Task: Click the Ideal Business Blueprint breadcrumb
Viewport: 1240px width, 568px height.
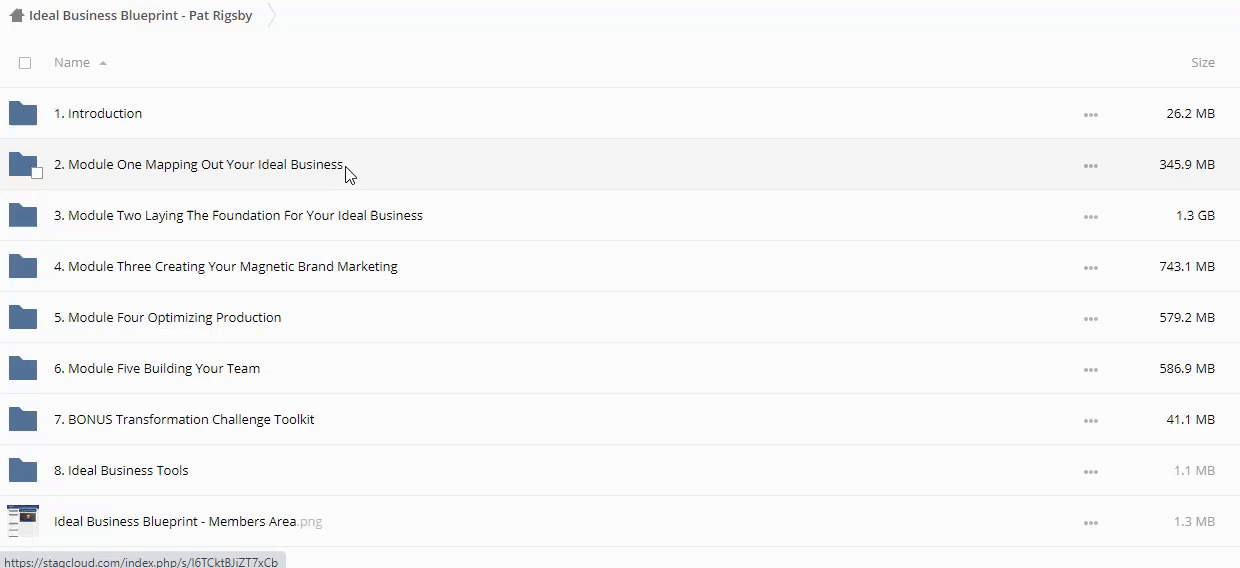Action: (140, 16)
